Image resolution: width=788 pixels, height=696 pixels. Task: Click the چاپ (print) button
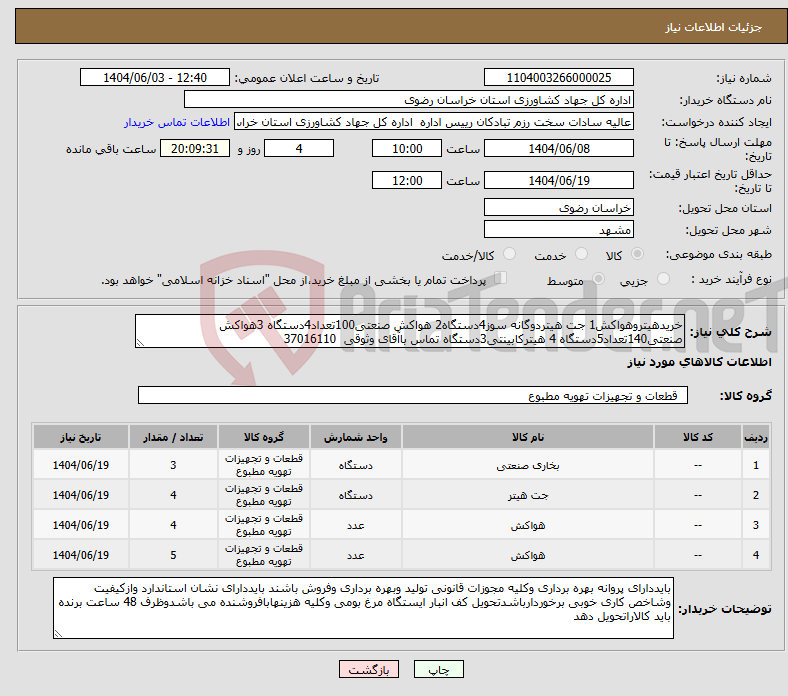pos(438,669)
